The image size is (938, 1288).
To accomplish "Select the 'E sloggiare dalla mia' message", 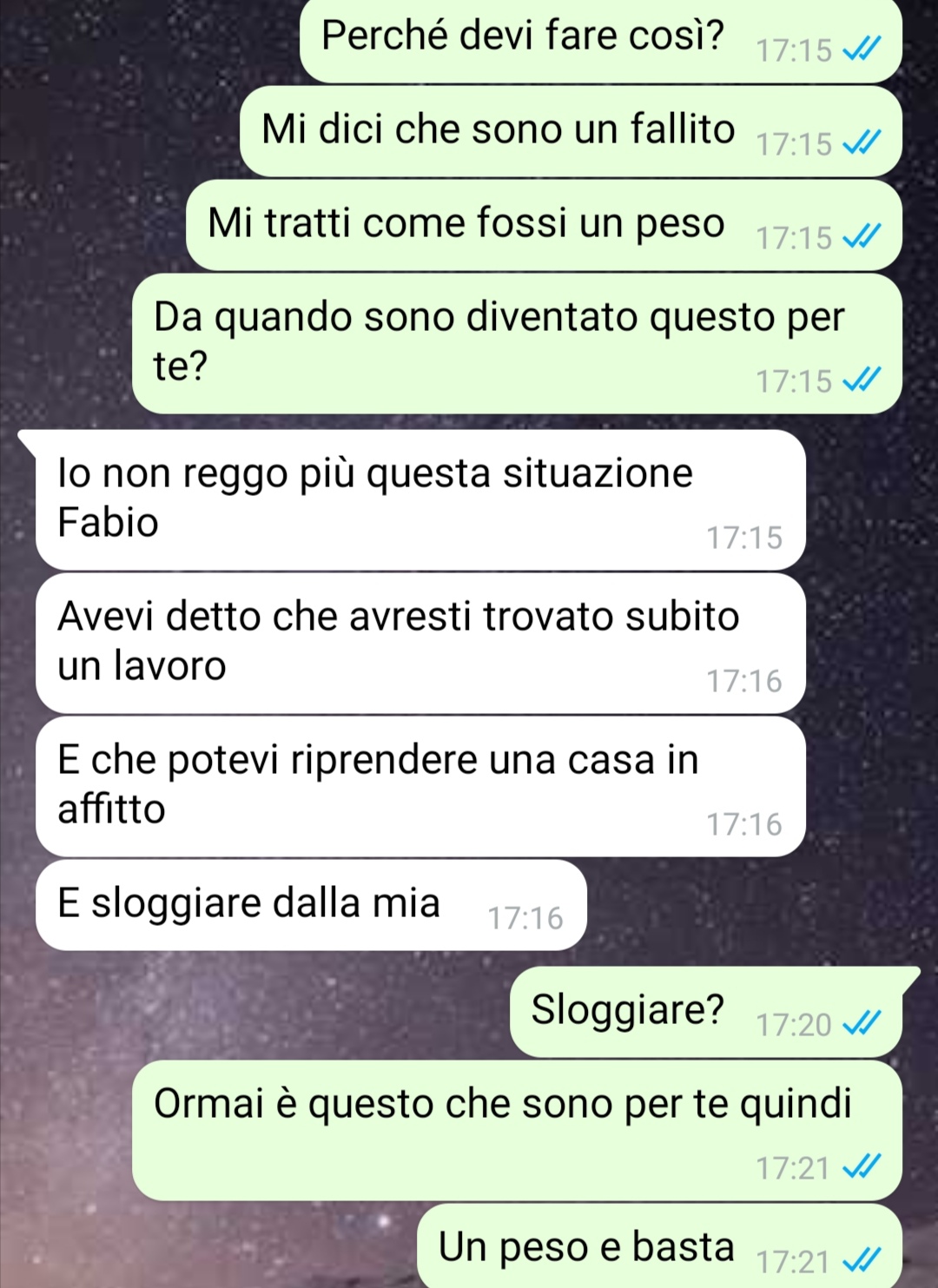I will coord(311,905).
